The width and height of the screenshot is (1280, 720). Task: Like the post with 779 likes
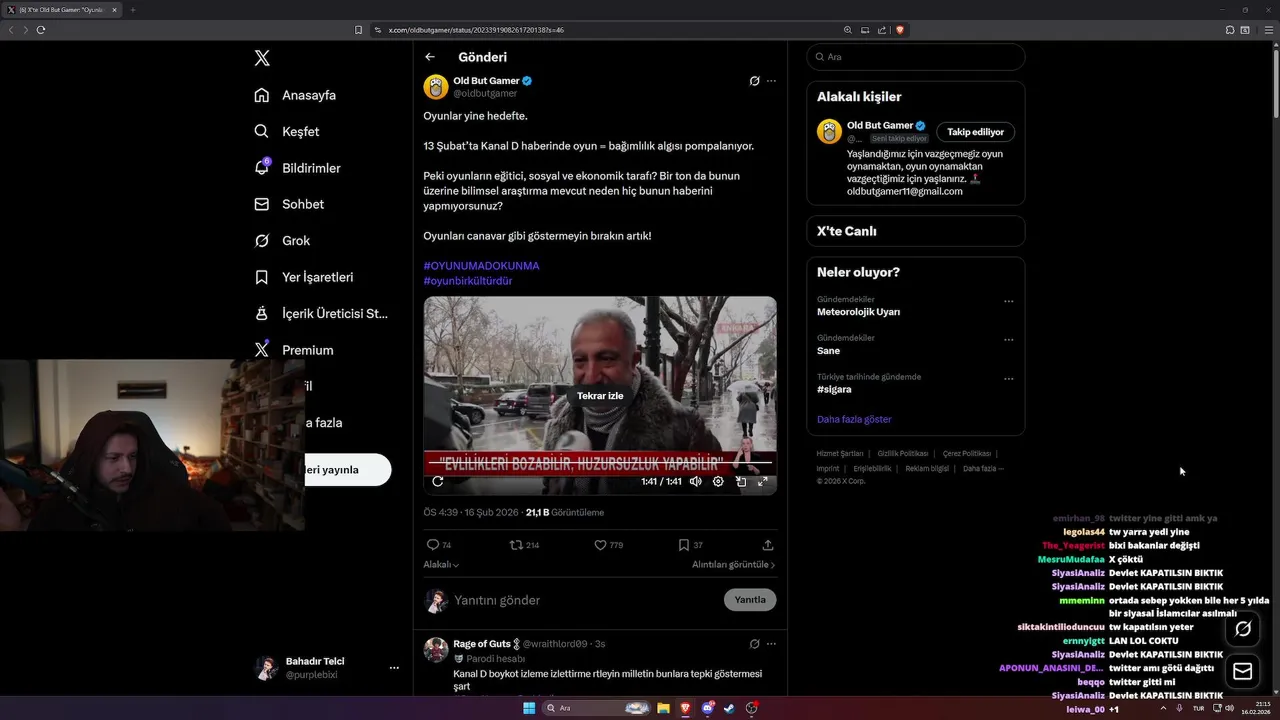pos(608,545)
